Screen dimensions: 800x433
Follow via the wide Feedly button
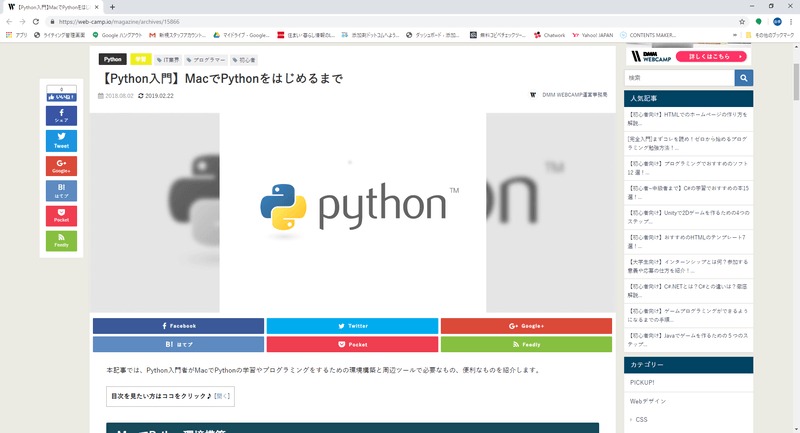[x=527, y=344]
